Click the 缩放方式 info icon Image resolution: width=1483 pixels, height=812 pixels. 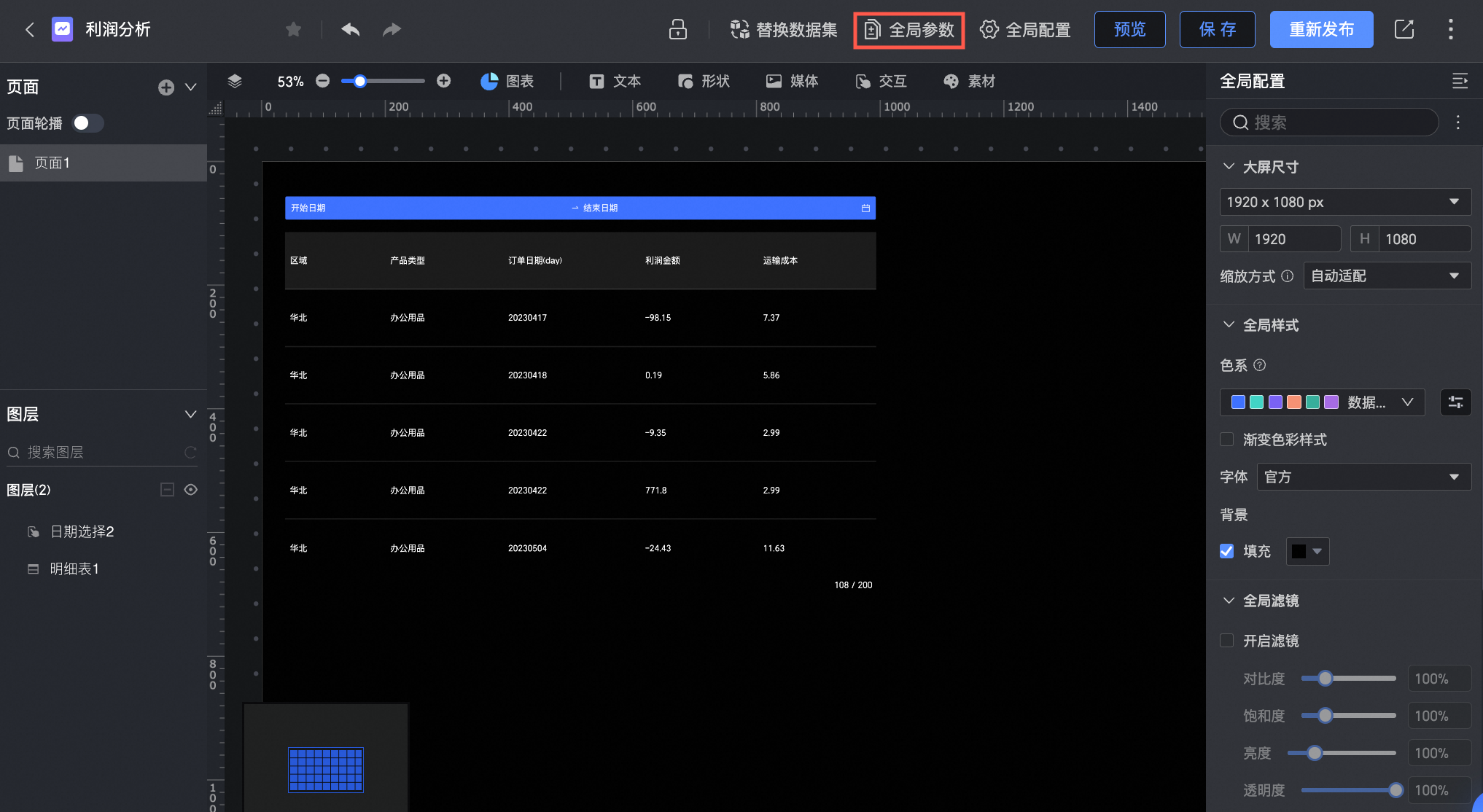coord(1288,276)
